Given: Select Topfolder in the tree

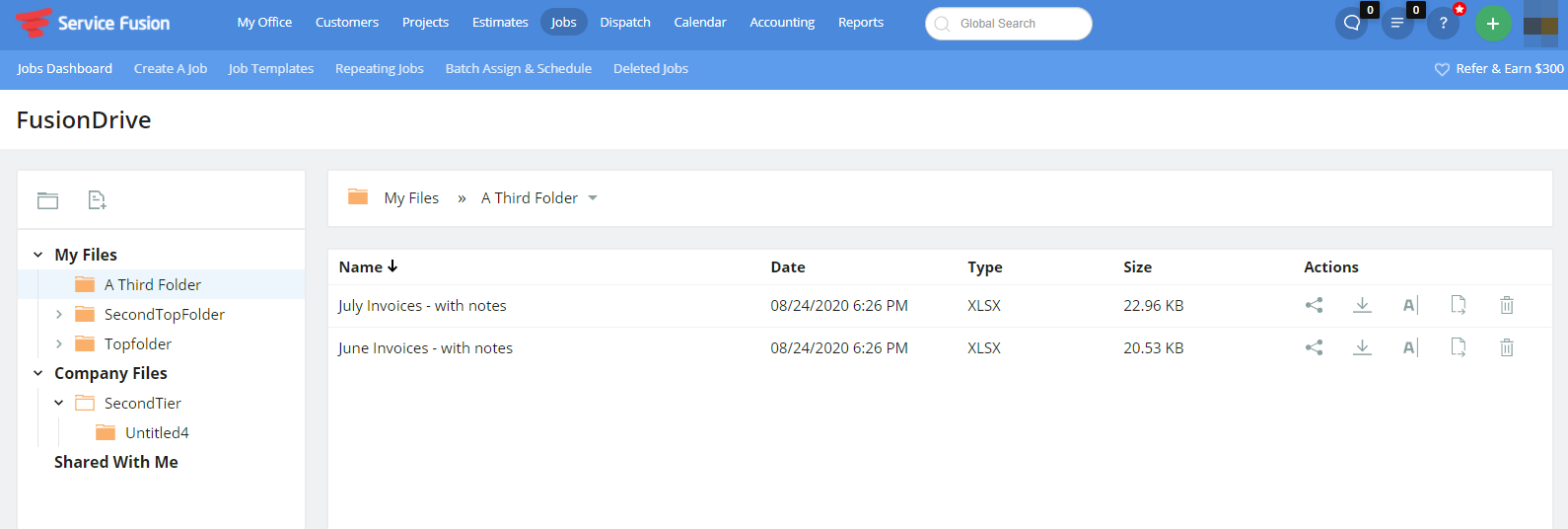Looking at the screenshot, I should tap(138, 343).
